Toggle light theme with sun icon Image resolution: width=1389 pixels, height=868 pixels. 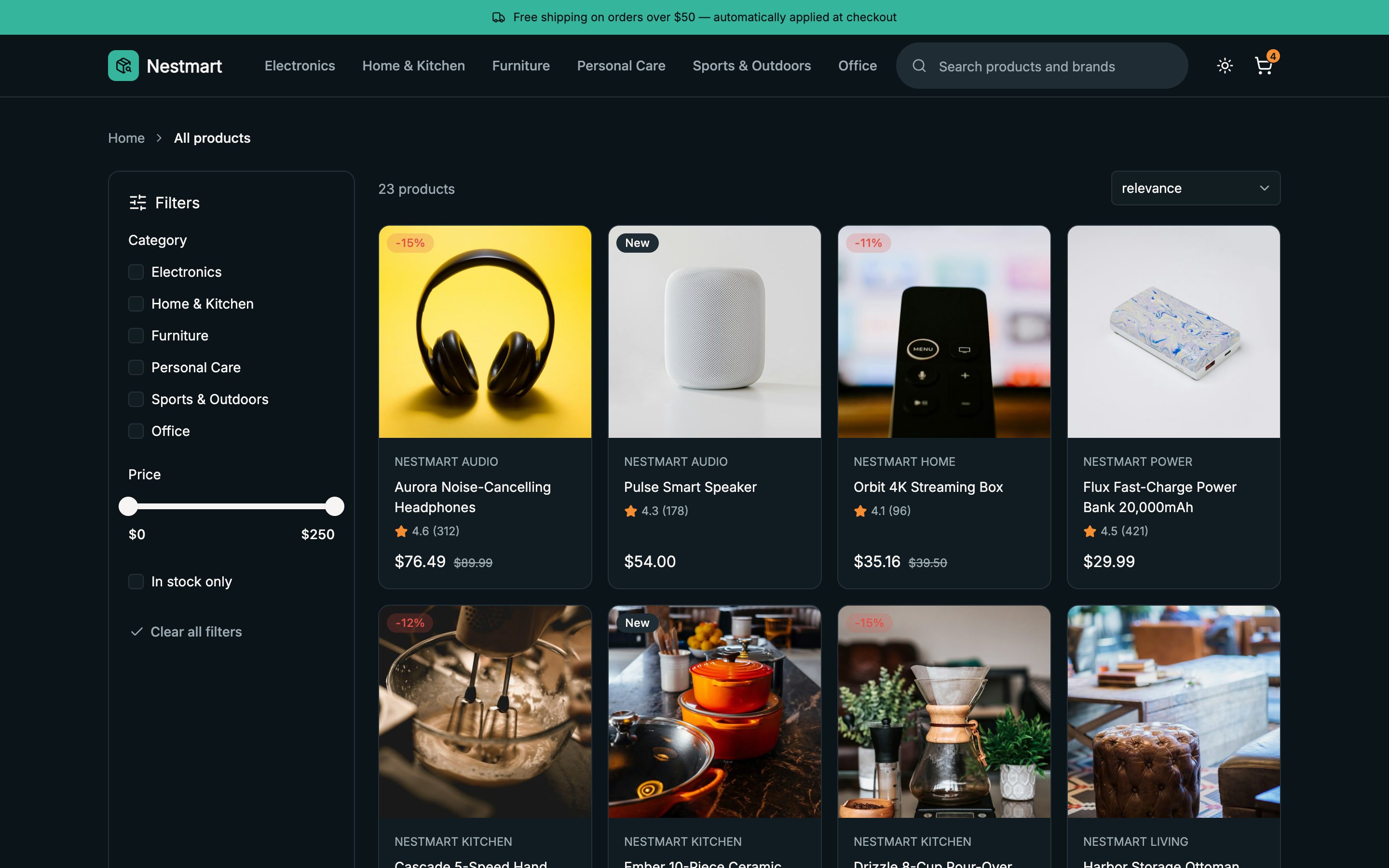[x=1225, y=66]
